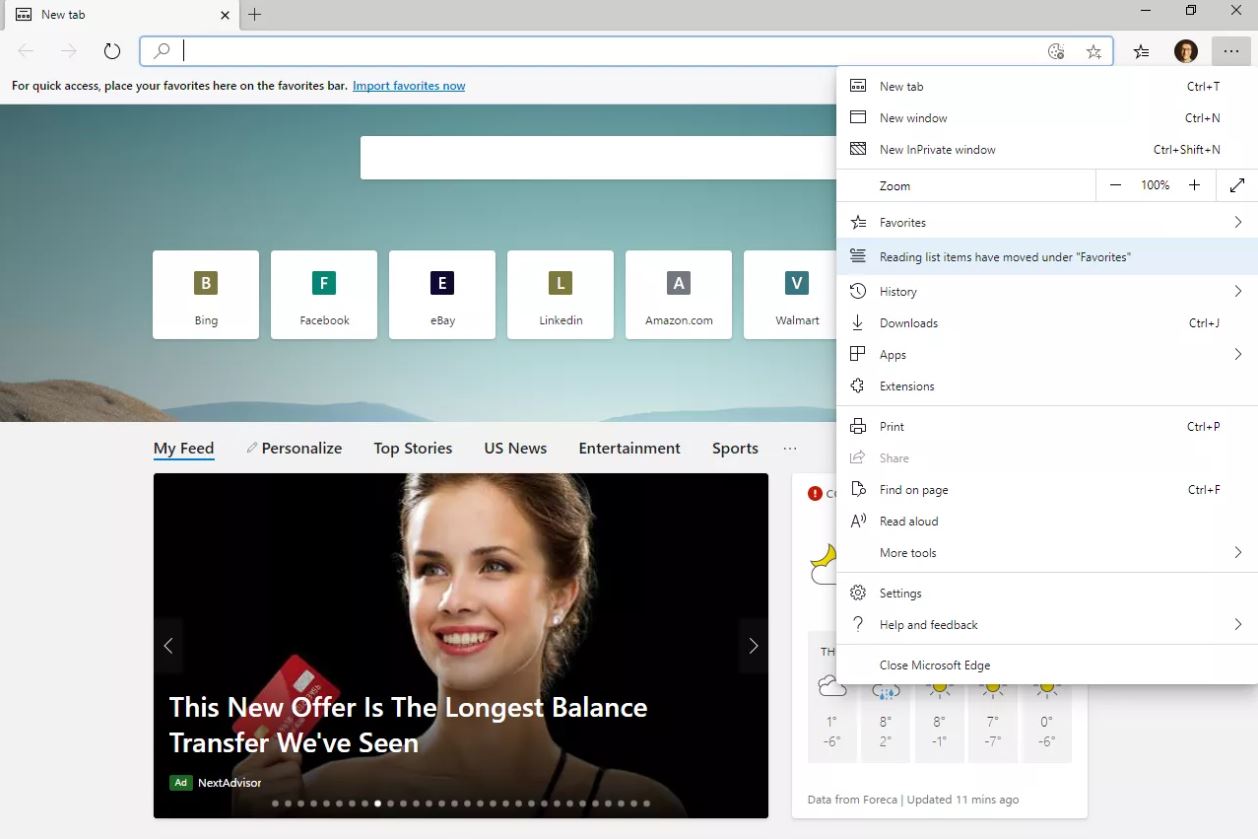Open the Favorites list toolbar icon
Image resolution: width=1258 pixels, height=839 pixels.
[1141, 52]
